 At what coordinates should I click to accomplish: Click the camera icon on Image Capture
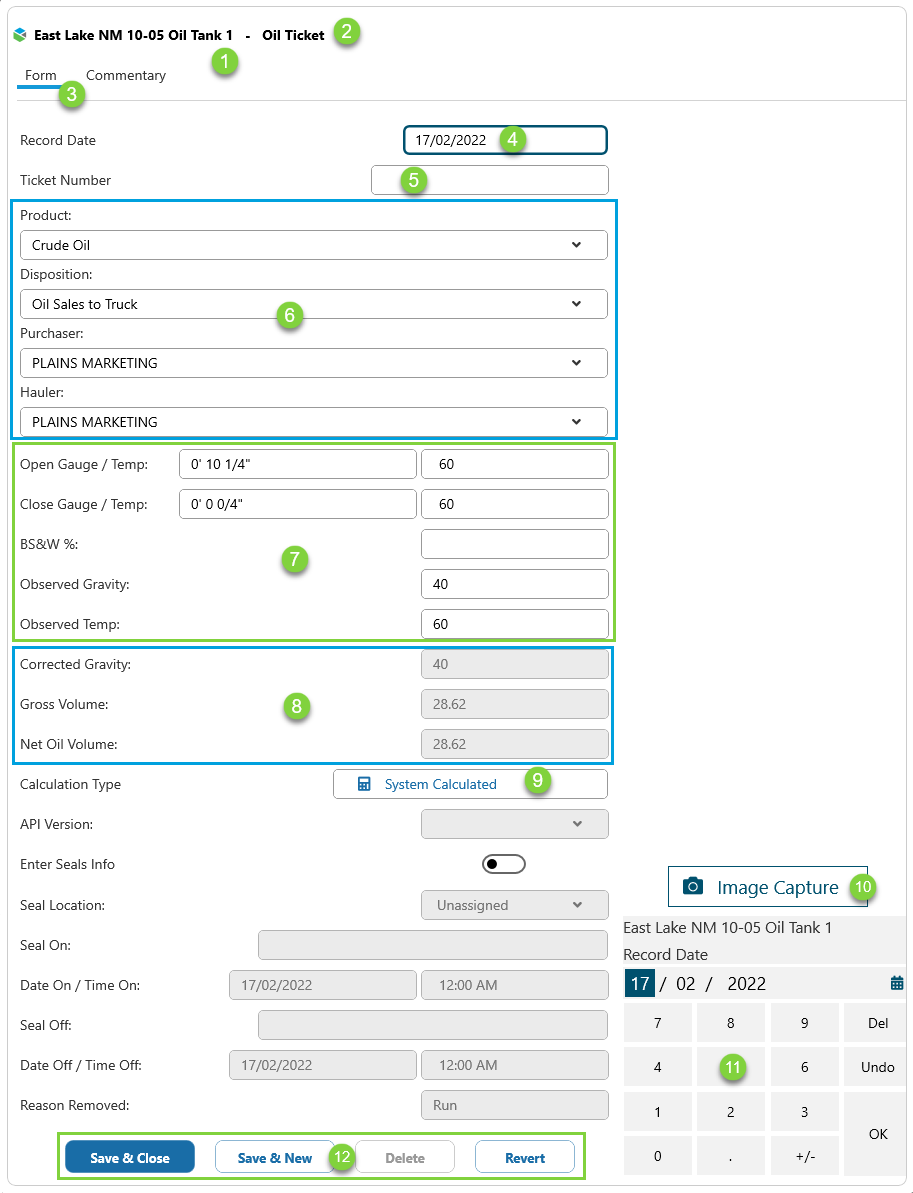[692, 887]
